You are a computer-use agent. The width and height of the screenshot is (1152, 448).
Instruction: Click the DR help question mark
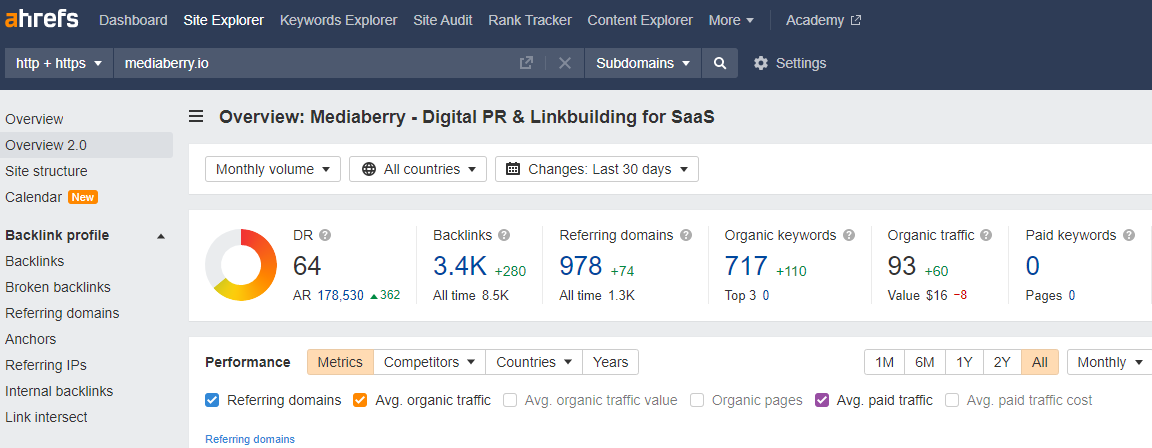point(325,235)
